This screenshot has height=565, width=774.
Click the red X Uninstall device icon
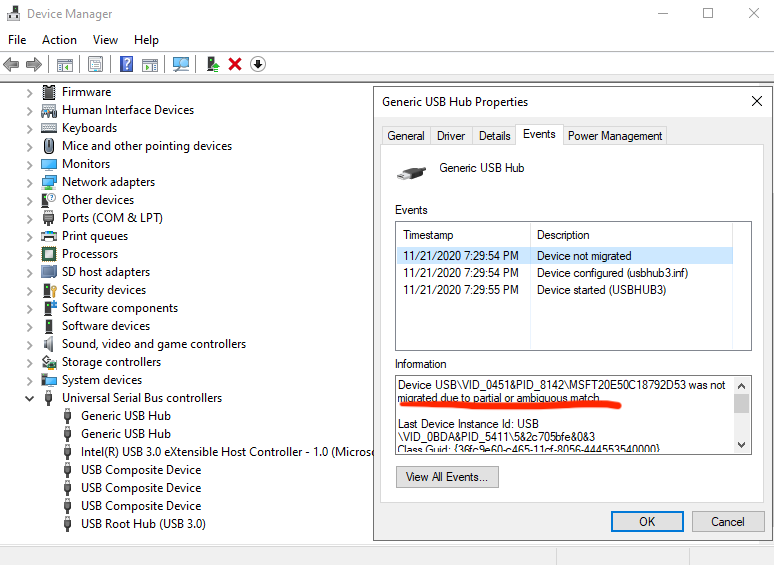pyautogui.click(x=235, y=64)
